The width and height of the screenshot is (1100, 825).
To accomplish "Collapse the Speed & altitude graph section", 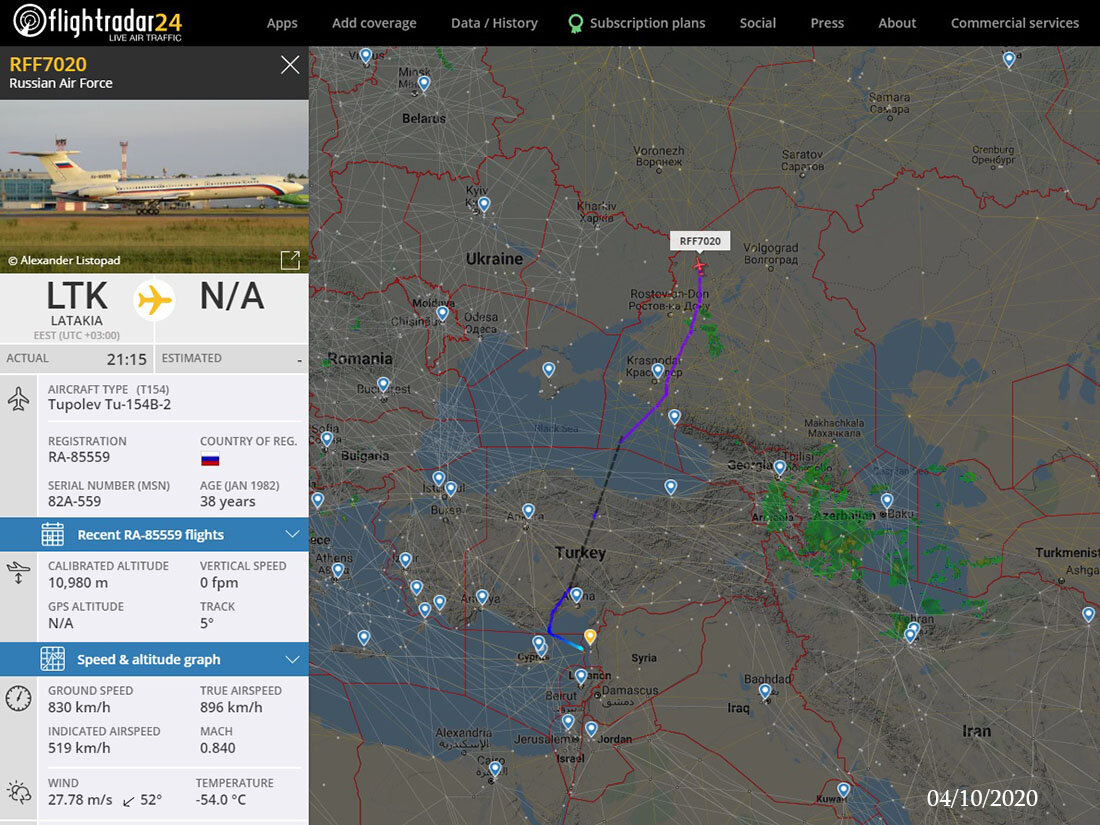I will [293, 659].
